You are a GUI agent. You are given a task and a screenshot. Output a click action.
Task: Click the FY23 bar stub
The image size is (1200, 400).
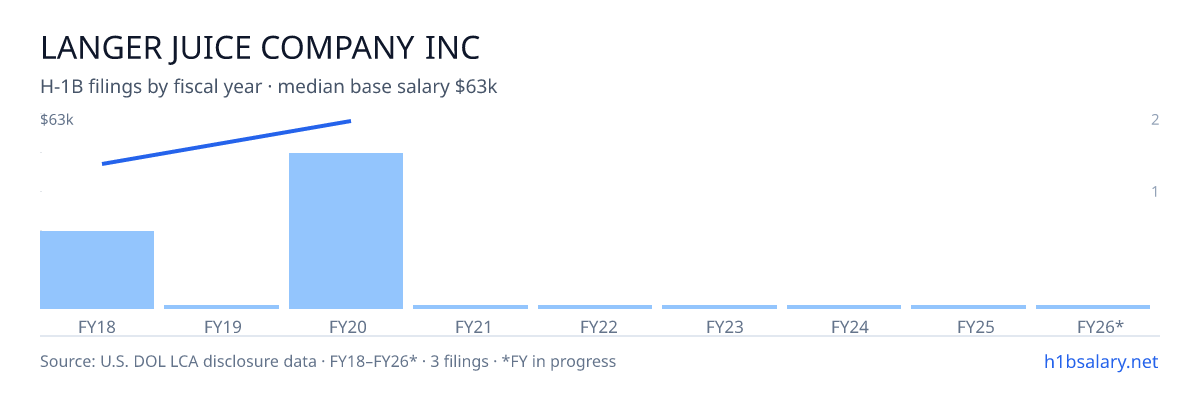click(719, 307)
